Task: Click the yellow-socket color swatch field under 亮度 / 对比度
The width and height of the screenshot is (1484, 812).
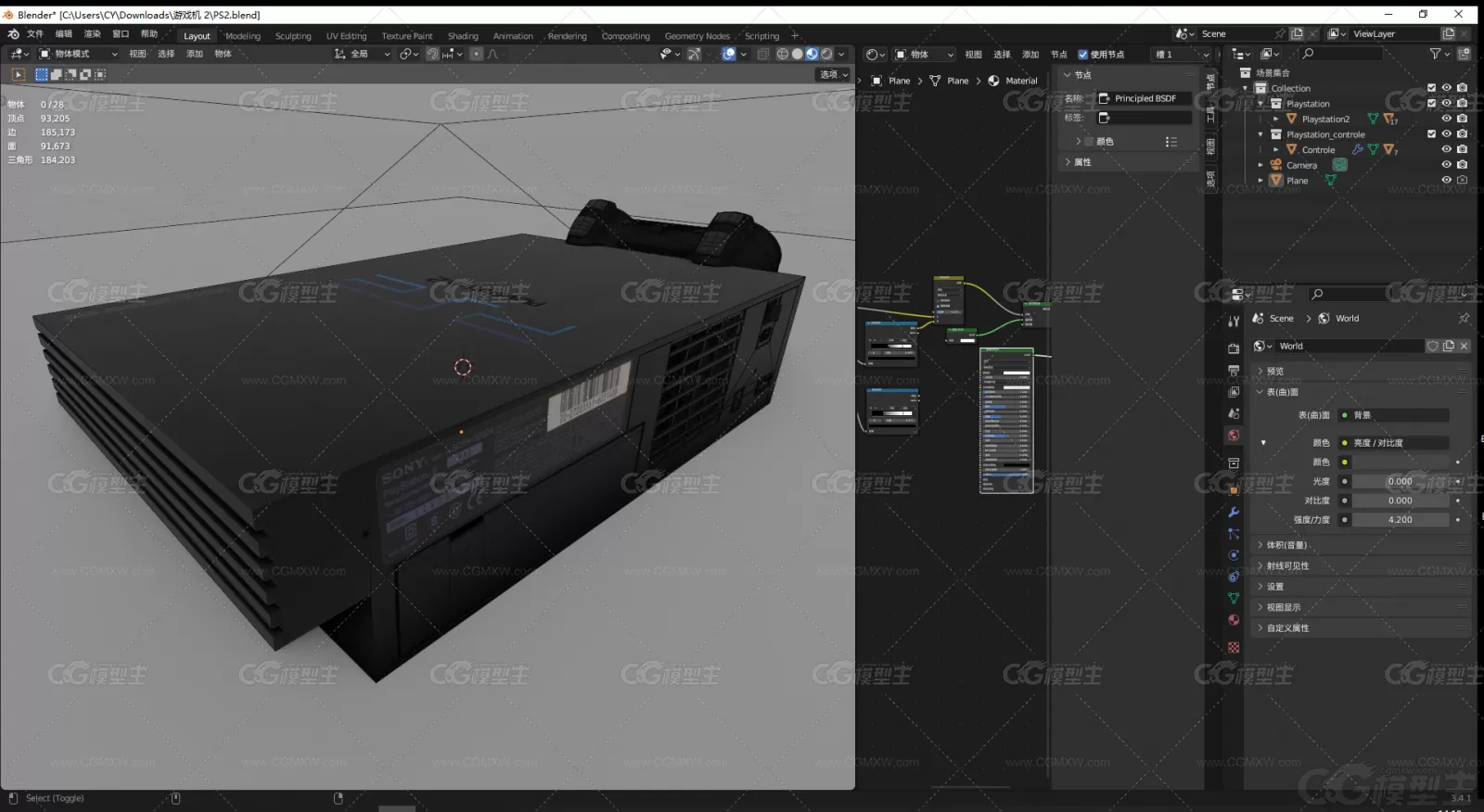Action: coord(1401,462)
